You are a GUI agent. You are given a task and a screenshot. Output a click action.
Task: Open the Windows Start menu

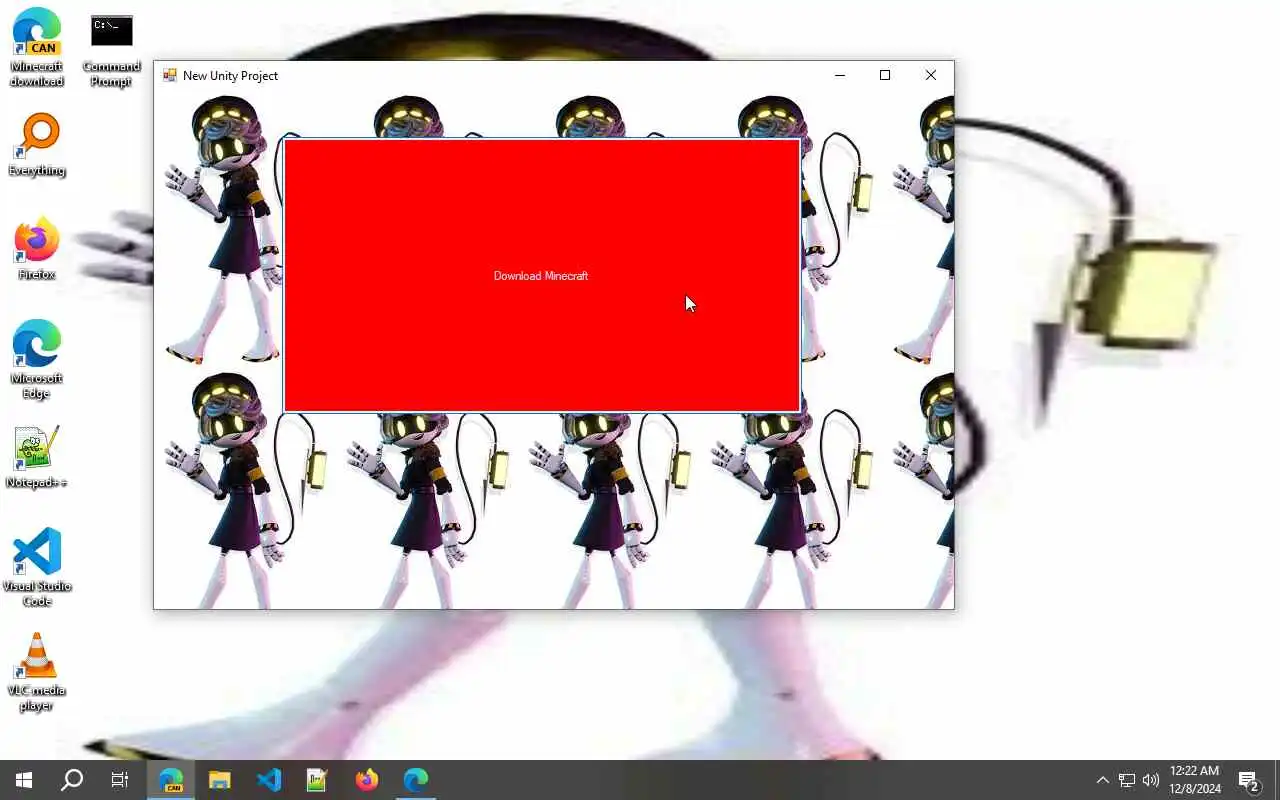[x=24, y=780]
